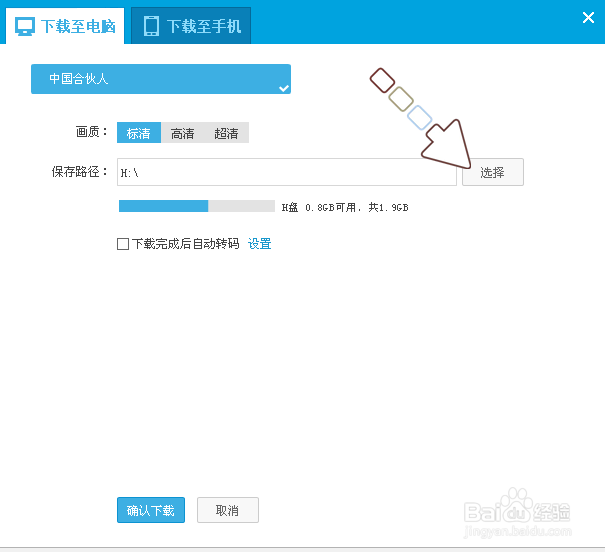Toggle the 中国合伙人 video selection
This screenshot has width=605, height=552.
161,79
